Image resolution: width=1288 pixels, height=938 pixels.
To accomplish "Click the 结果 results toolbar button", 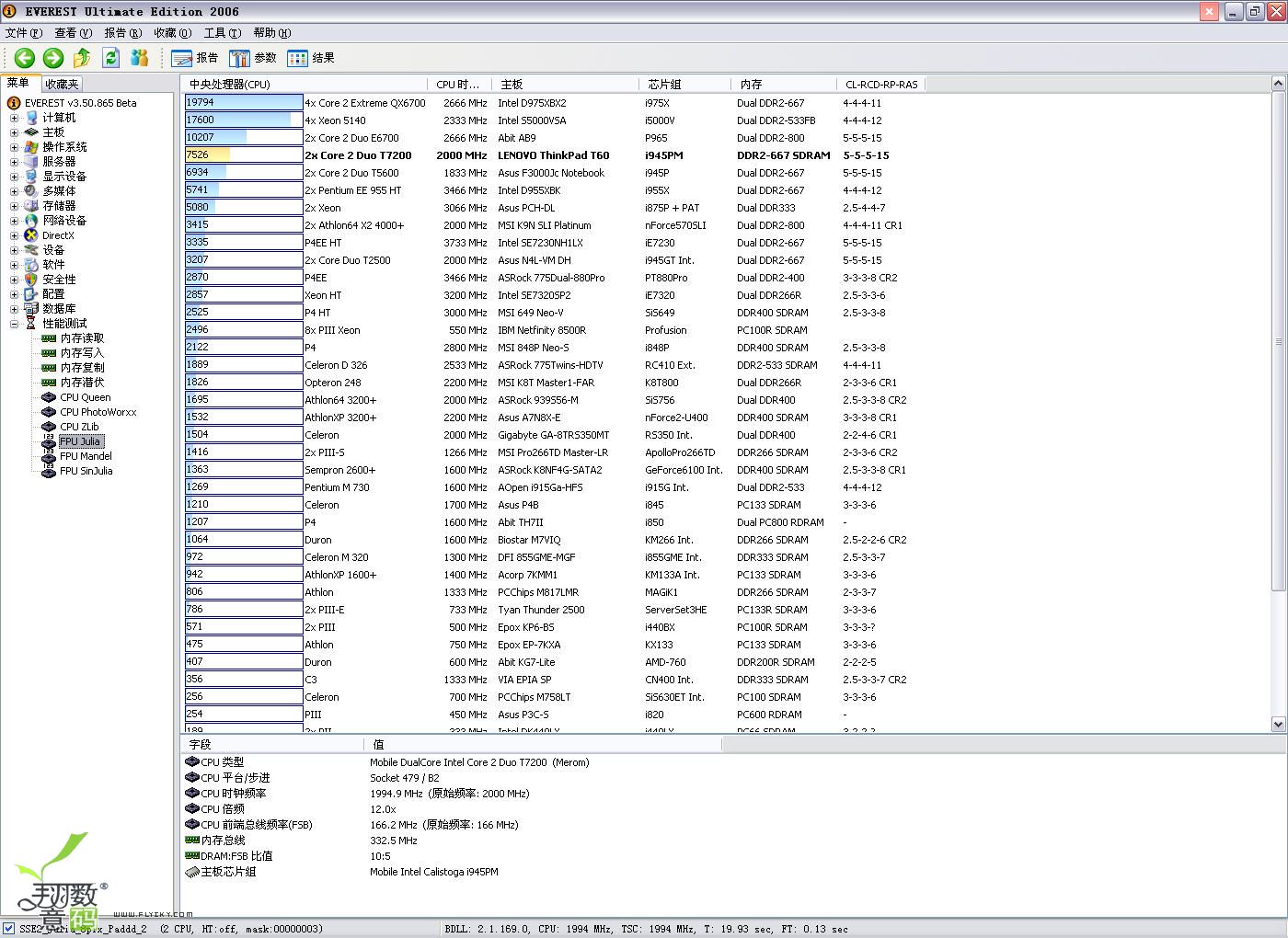I will click(x=311, y=58).
